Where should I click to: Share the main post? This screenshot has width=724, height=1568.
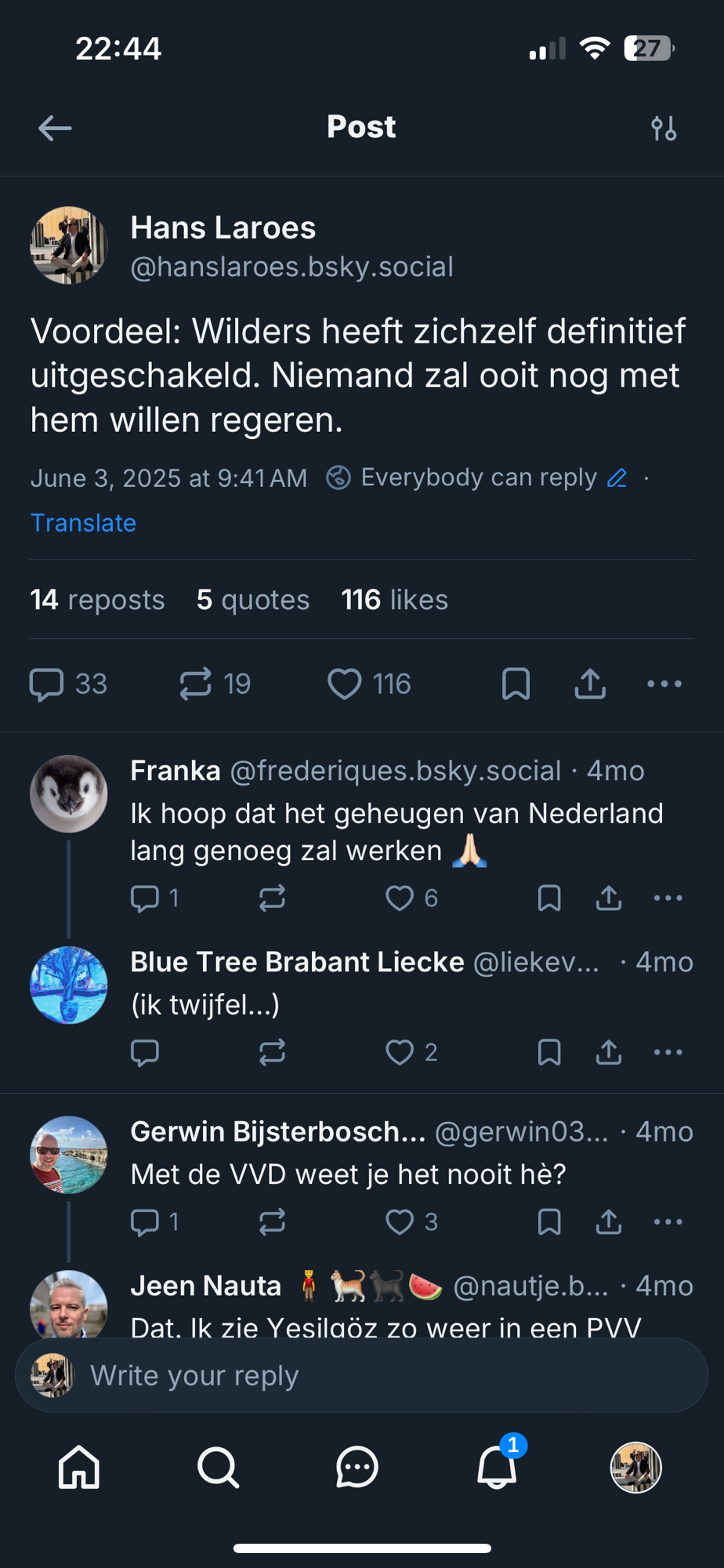[590, 684]
